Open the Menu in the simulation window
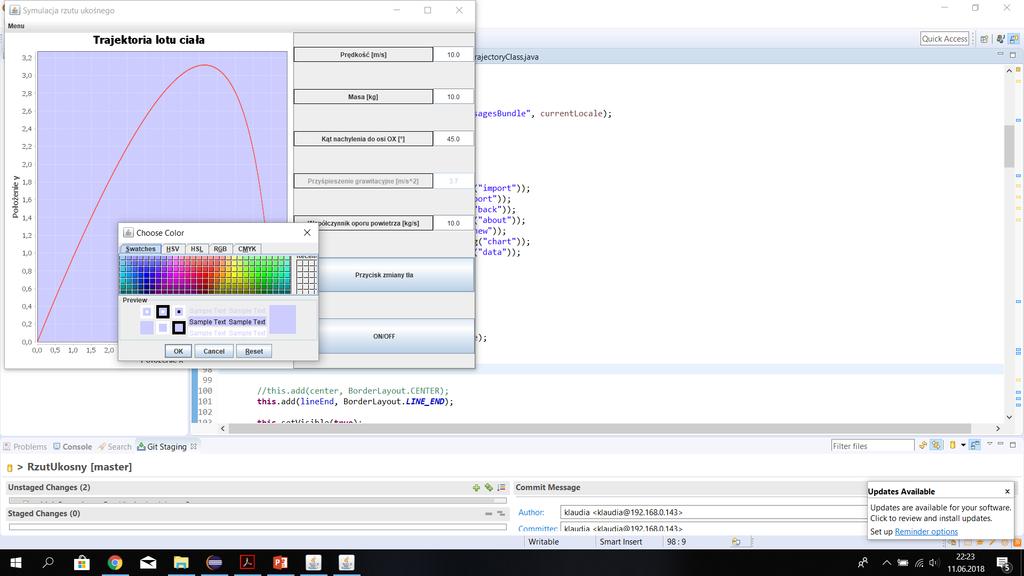Screen dimensions: 1024x576 point(16,26)
